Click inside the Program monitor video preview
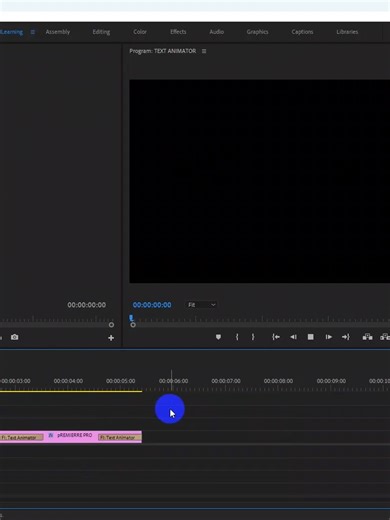390x520 pixels. point(260,181)
